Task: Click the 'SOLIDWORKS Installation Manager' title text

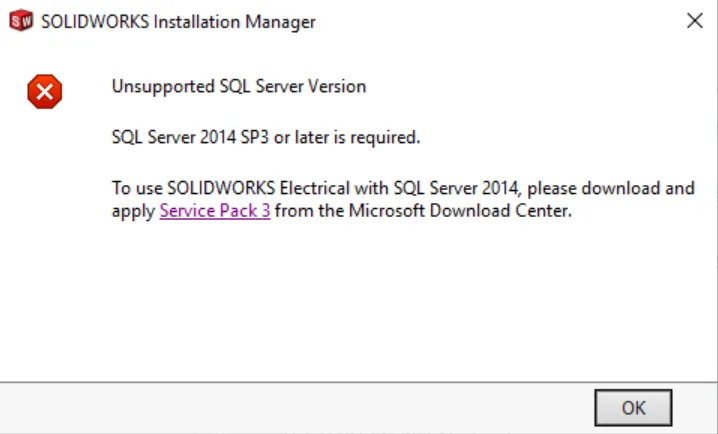Action: tap(178, 22)
